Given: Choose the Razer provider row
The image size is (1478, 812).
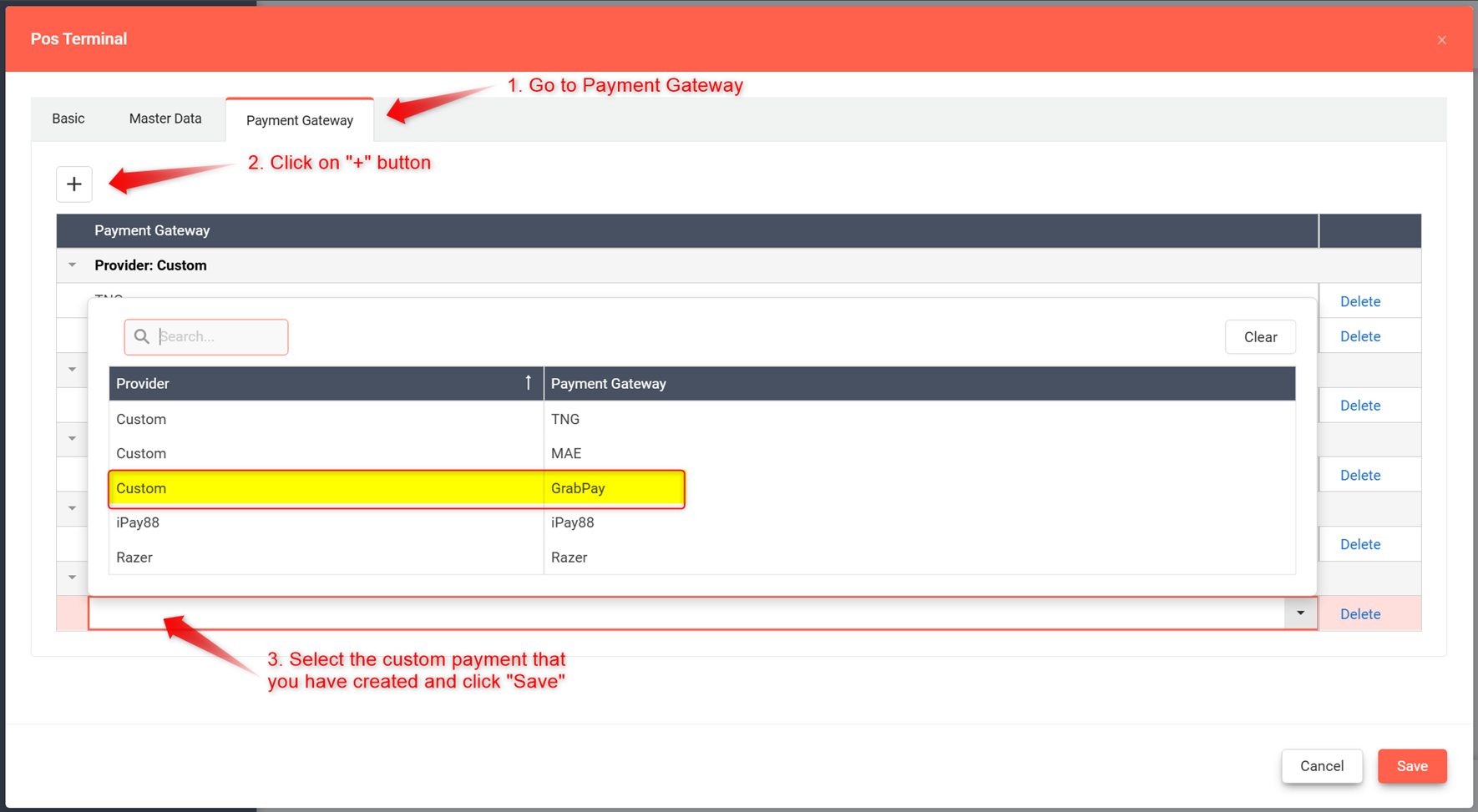Looking at the screenshot, I should click(x=702, y=557).
